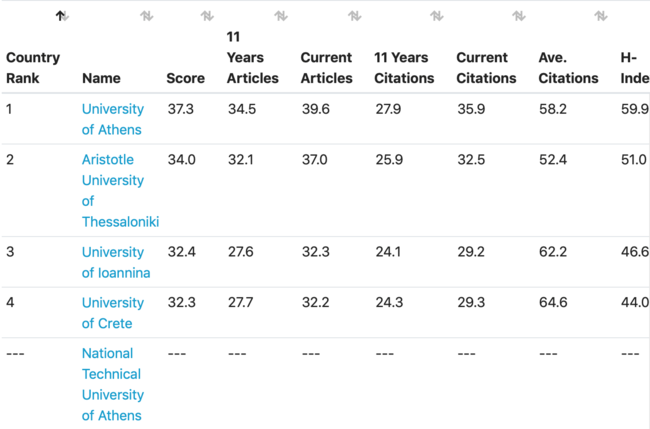Image resolution: width=650 pixels, height=429 pixels.
Task: Open Aristotle University of Thessaloniki link
Action: click(x=120, y=191)
